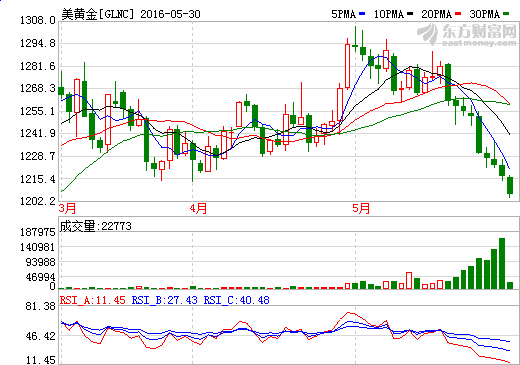Click the 1202.2 price axis label
This screenshot has height=365, width=520.
point(38,201)
